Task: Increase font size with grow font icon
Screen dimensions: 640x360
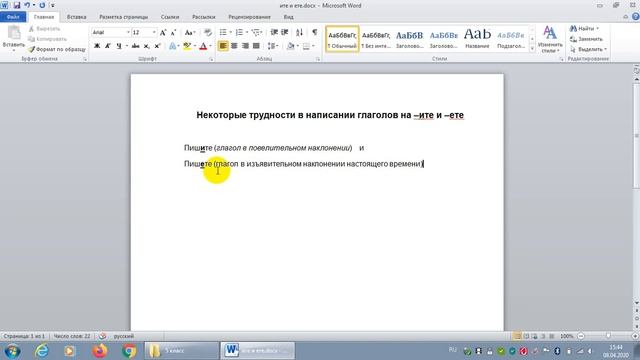Action: point(163,32)
